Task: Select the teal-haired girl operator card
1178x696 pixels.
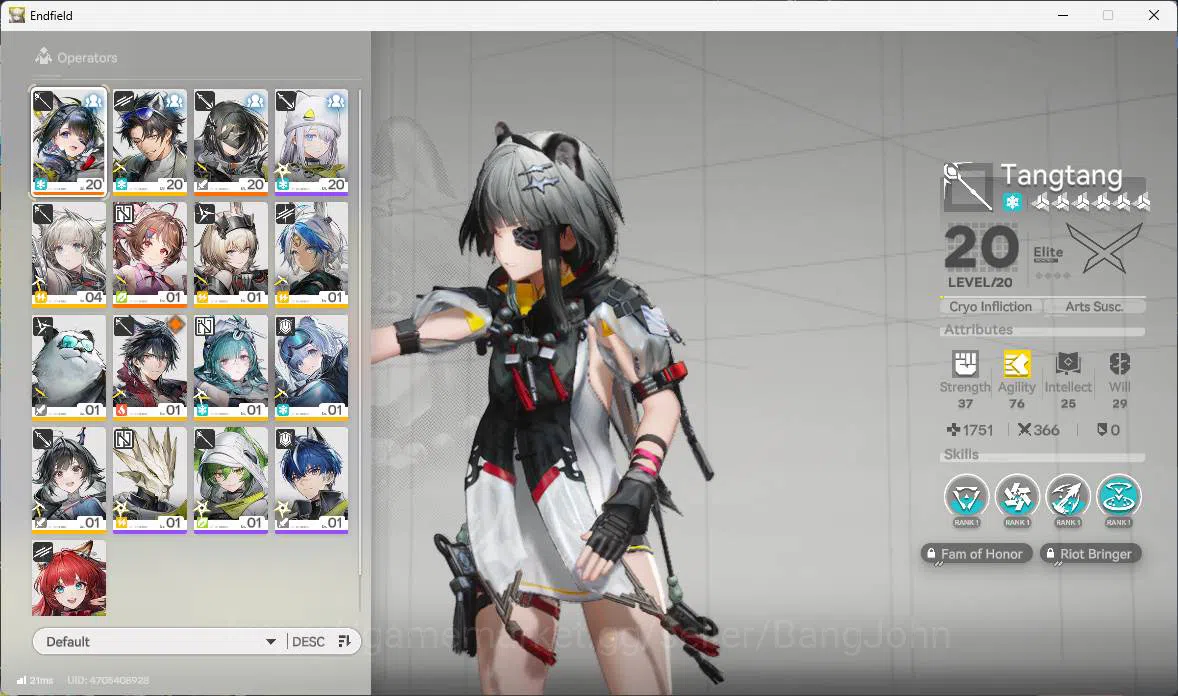Action: [231, 368]
